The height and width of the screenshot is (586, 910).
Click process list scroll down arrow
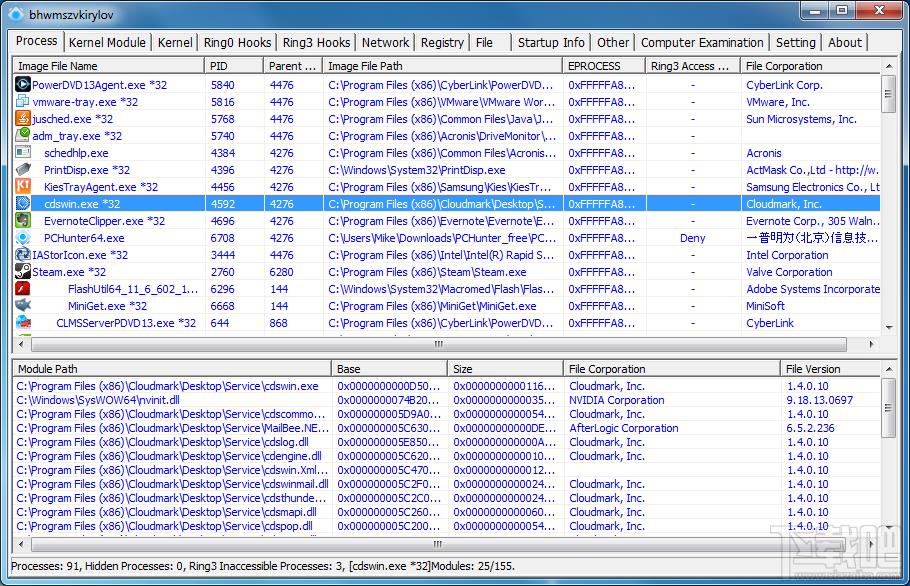tap(889, 327)
